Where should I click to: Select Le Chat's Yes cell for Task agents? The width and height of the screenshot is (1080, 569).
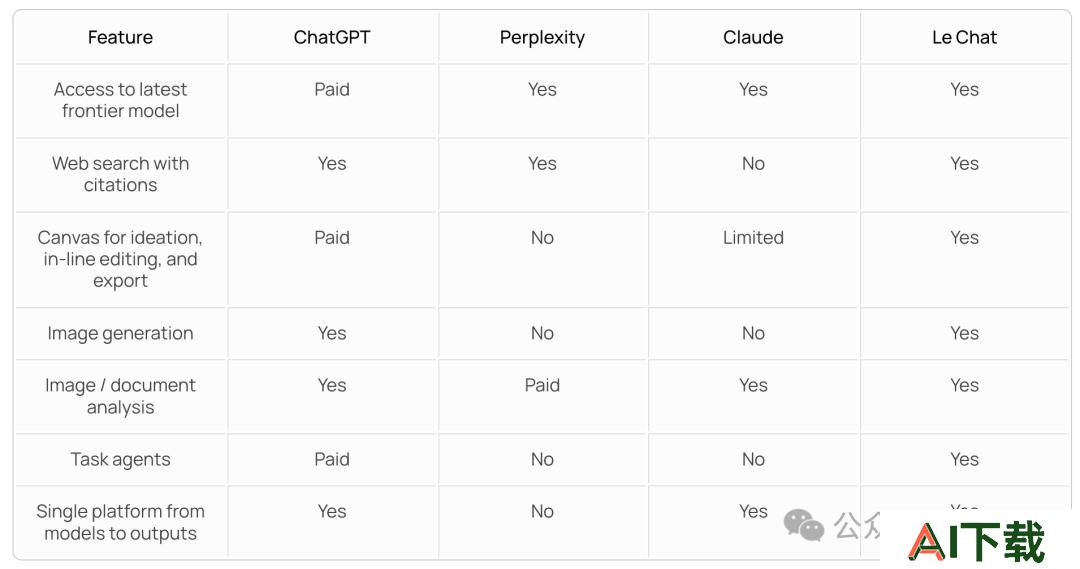click(964, 459)
